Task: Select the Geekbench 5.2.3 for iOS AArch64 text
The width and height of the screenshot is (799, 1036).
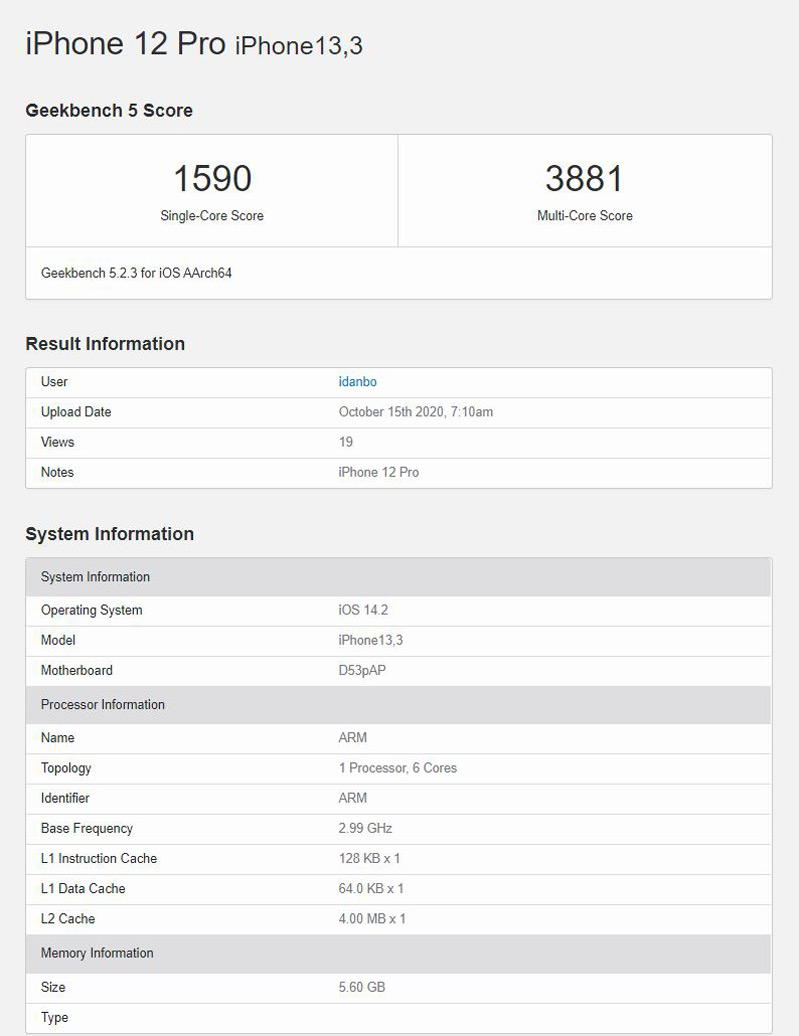Action: [x=136, y=273]
